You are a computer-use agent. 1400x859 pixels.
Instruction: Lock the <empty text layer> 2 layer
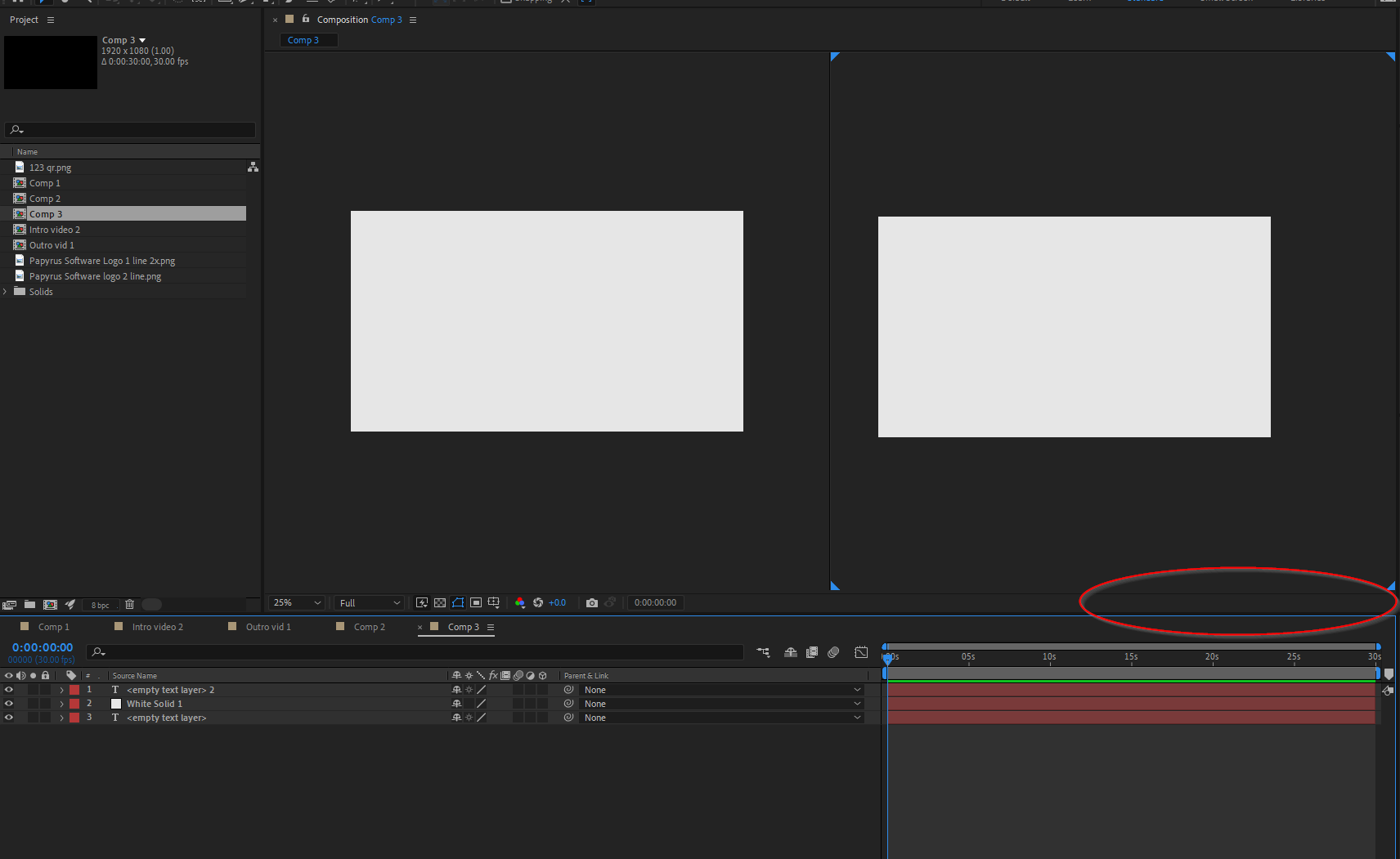(x=45, y=690)
